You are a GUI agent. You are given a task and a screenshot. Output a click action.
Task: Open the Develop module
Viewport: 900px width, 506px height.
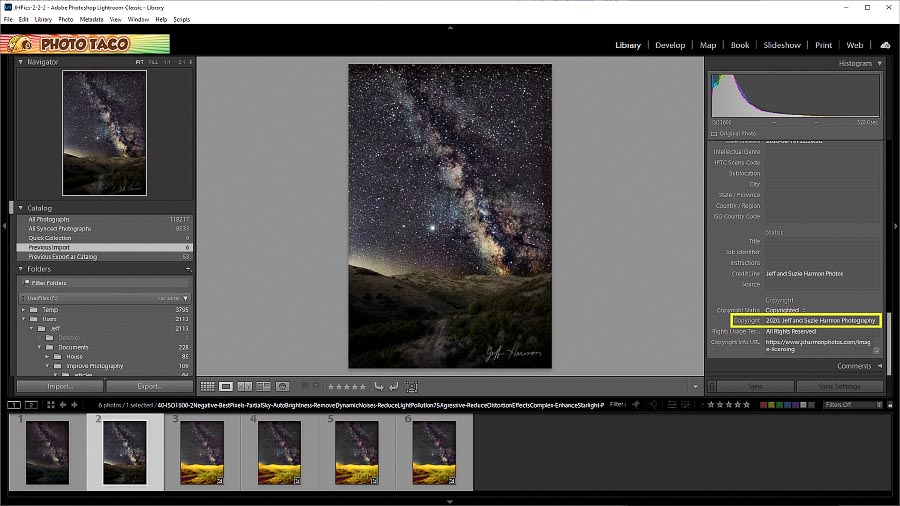(670, 45)
